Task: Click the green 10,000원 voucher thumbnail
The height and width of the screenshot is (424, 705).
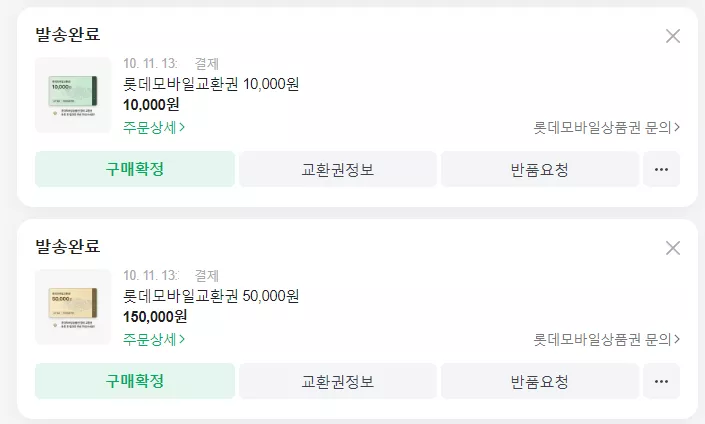Action: click(x=73, y=95)
